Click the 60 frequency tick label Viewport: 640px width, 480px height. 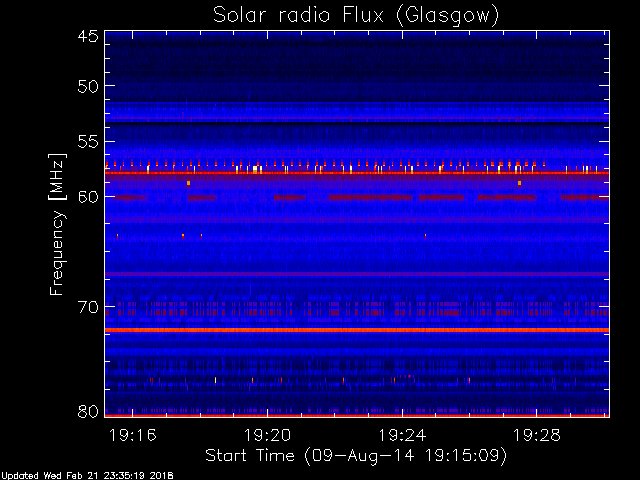tap(88, 197)
